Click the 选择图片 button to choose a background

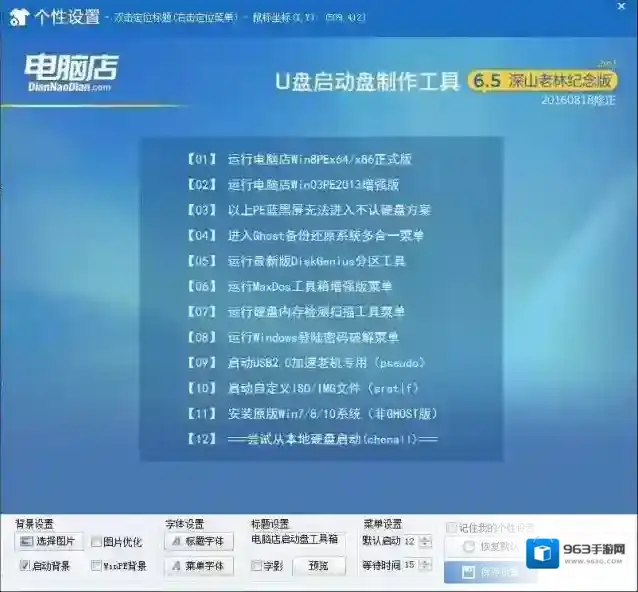50,542
